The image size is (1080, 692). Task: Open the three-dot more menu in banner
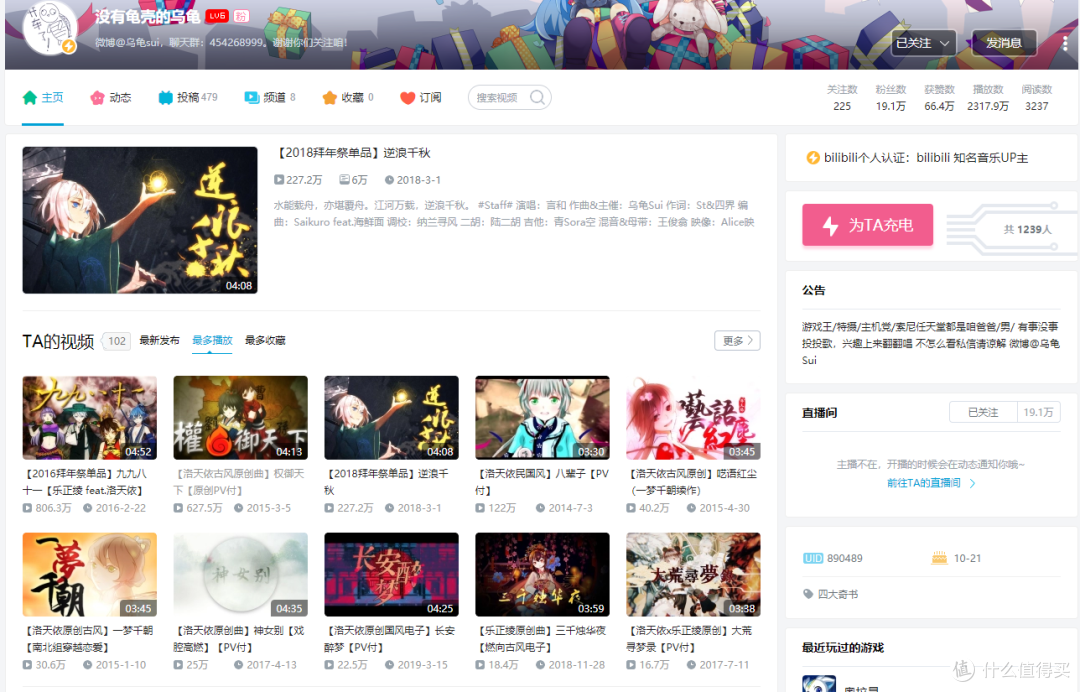tap(1065, 43)
